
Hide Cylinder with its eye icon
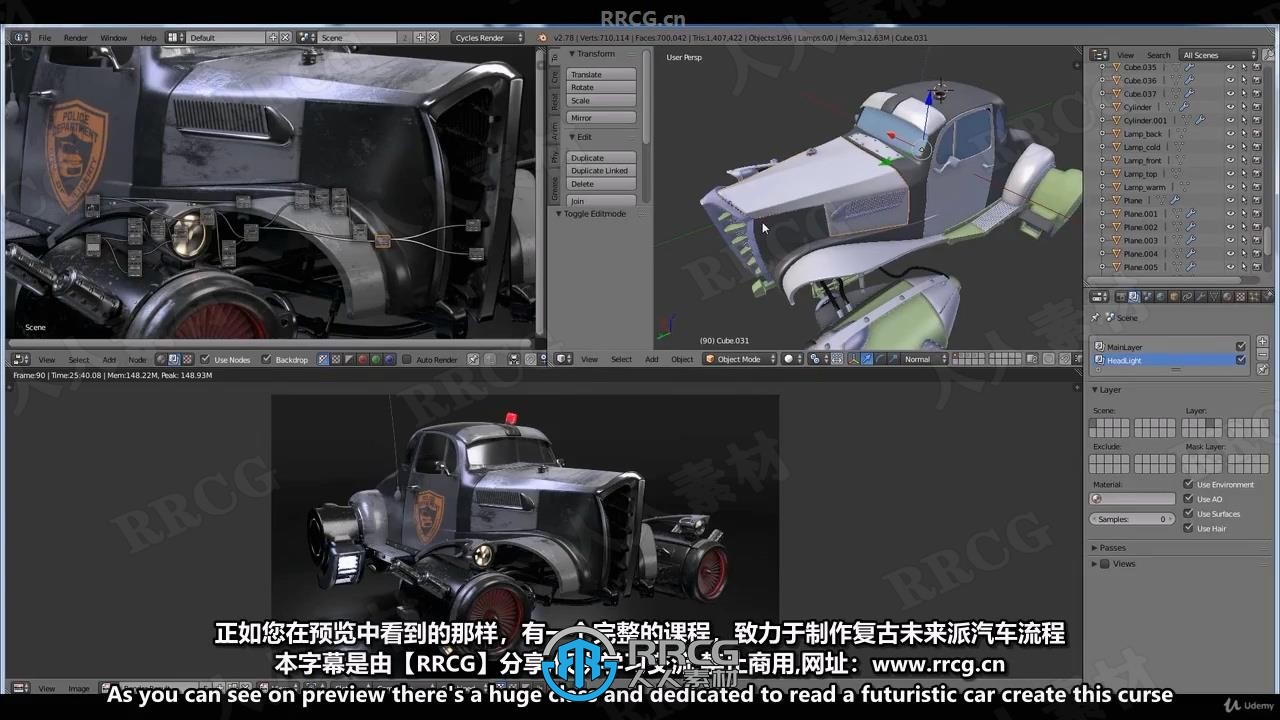pyautogui.click(x=1231, y=107)
